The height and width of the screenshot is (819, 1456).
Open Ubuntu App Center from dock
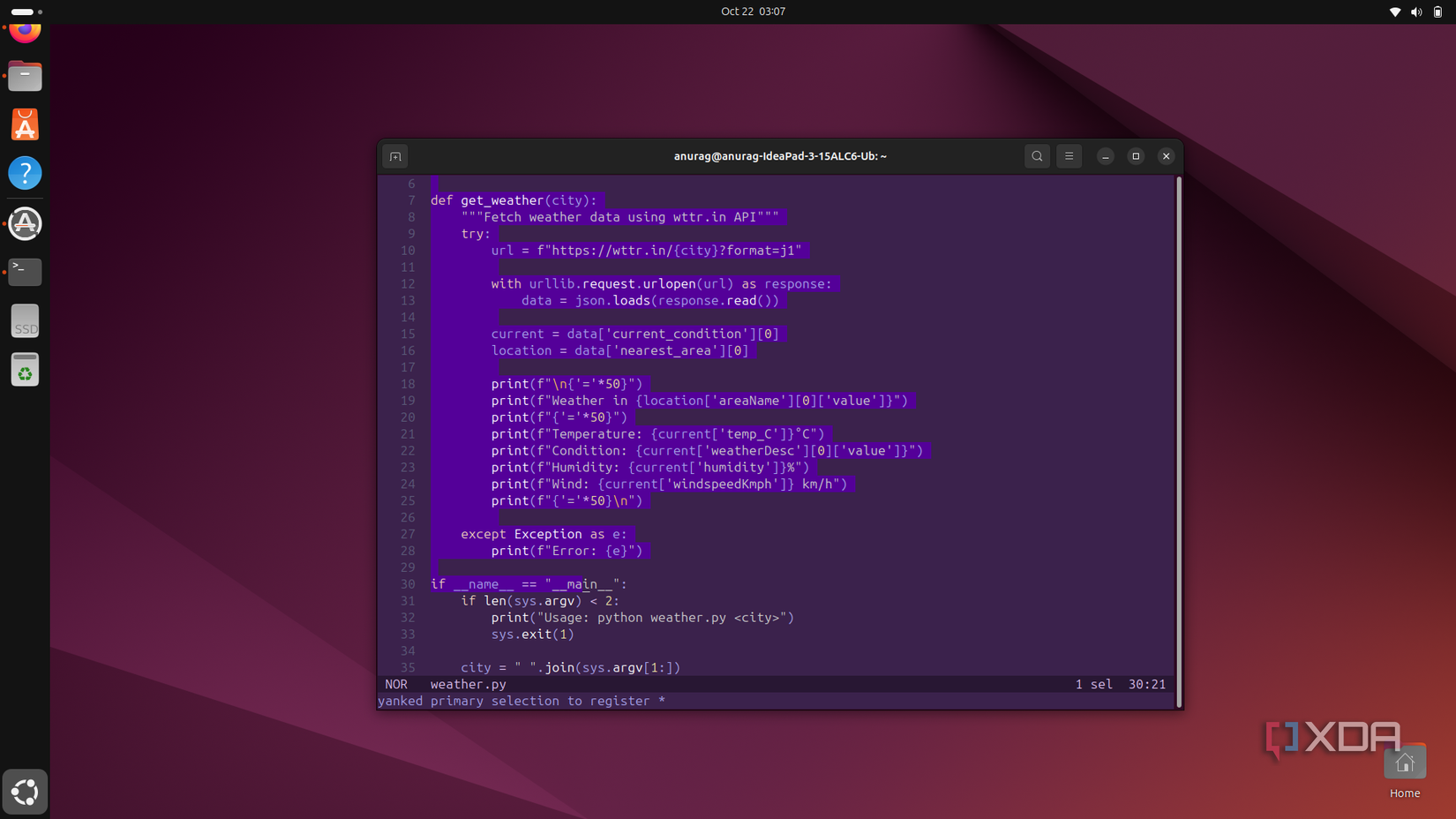click(25, 125)
